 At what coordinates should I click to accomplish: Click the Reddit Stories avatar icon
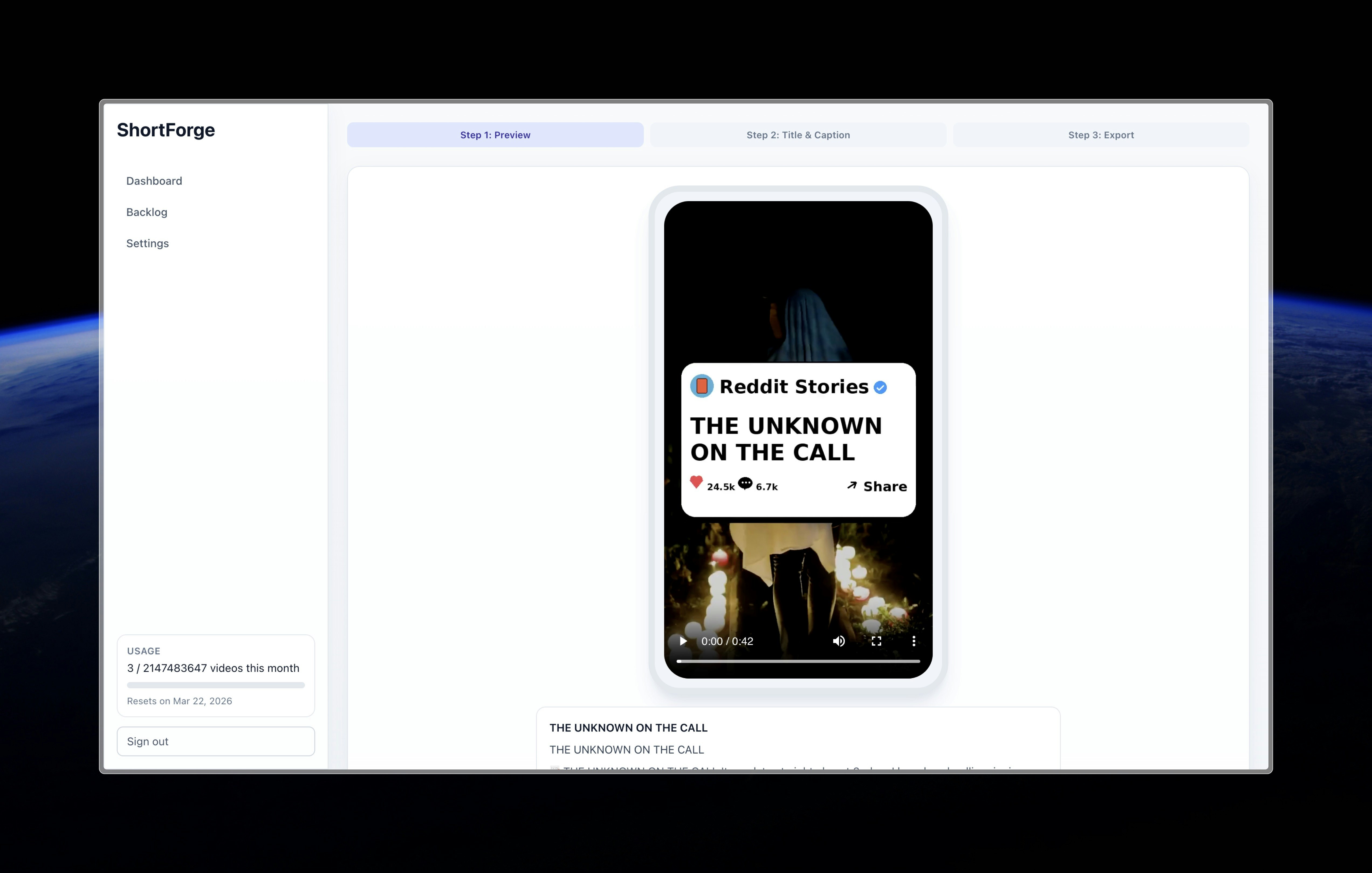701,386
